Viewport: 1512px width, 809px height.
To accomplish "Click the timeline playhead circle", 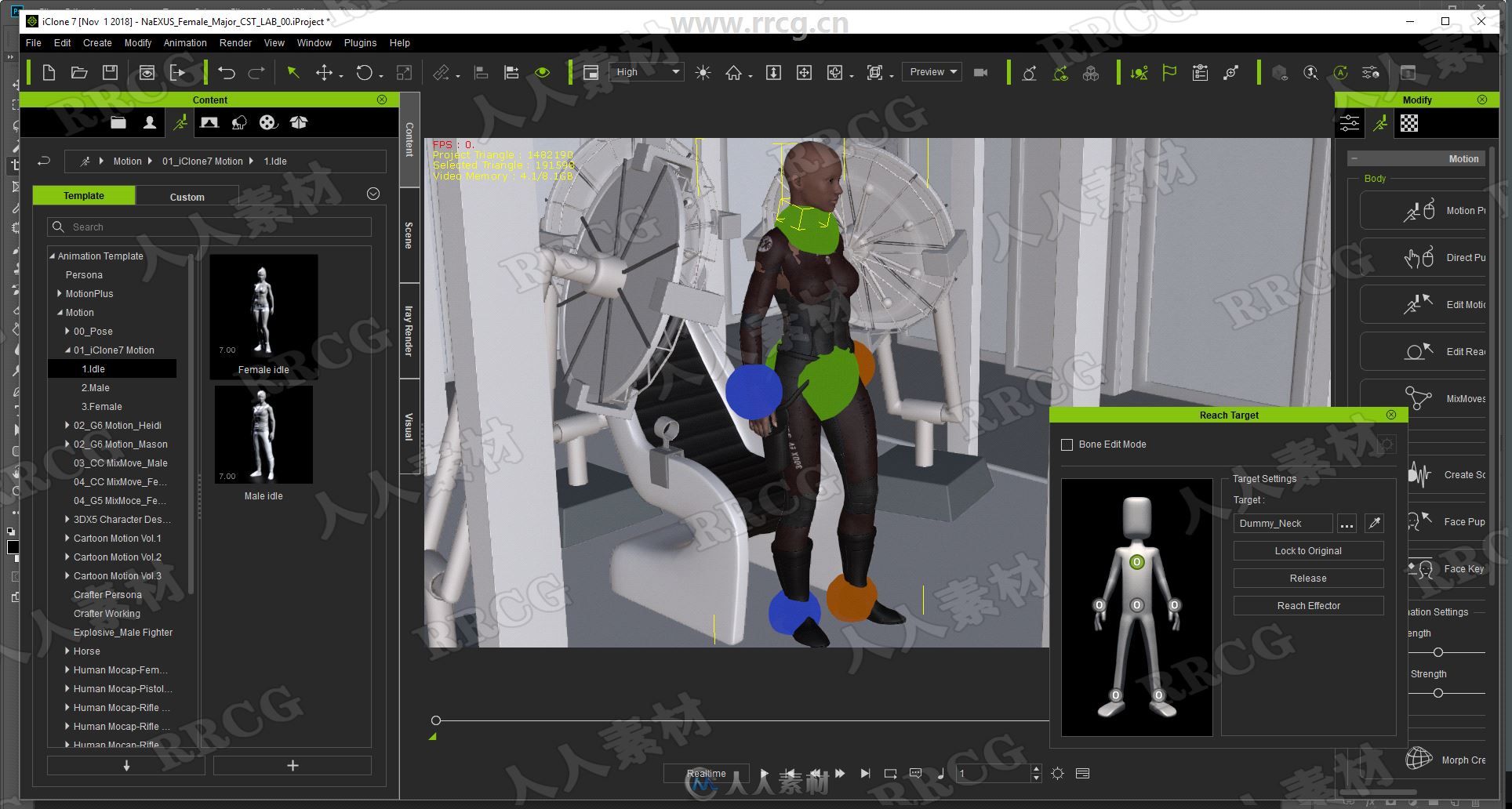I will click(436, 720).
